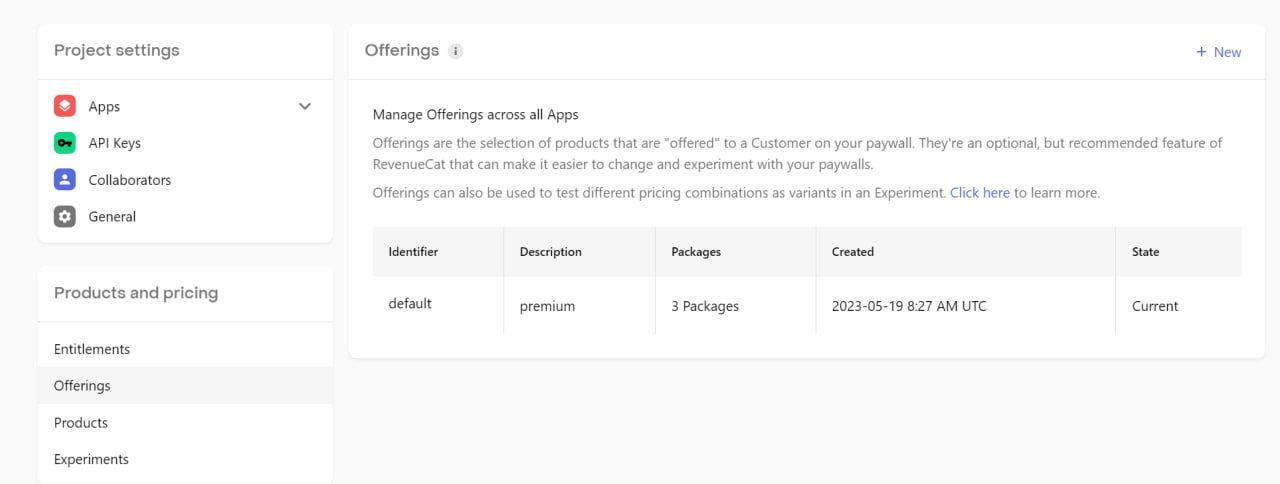Click the red Apps layers icon

(65, 106)
